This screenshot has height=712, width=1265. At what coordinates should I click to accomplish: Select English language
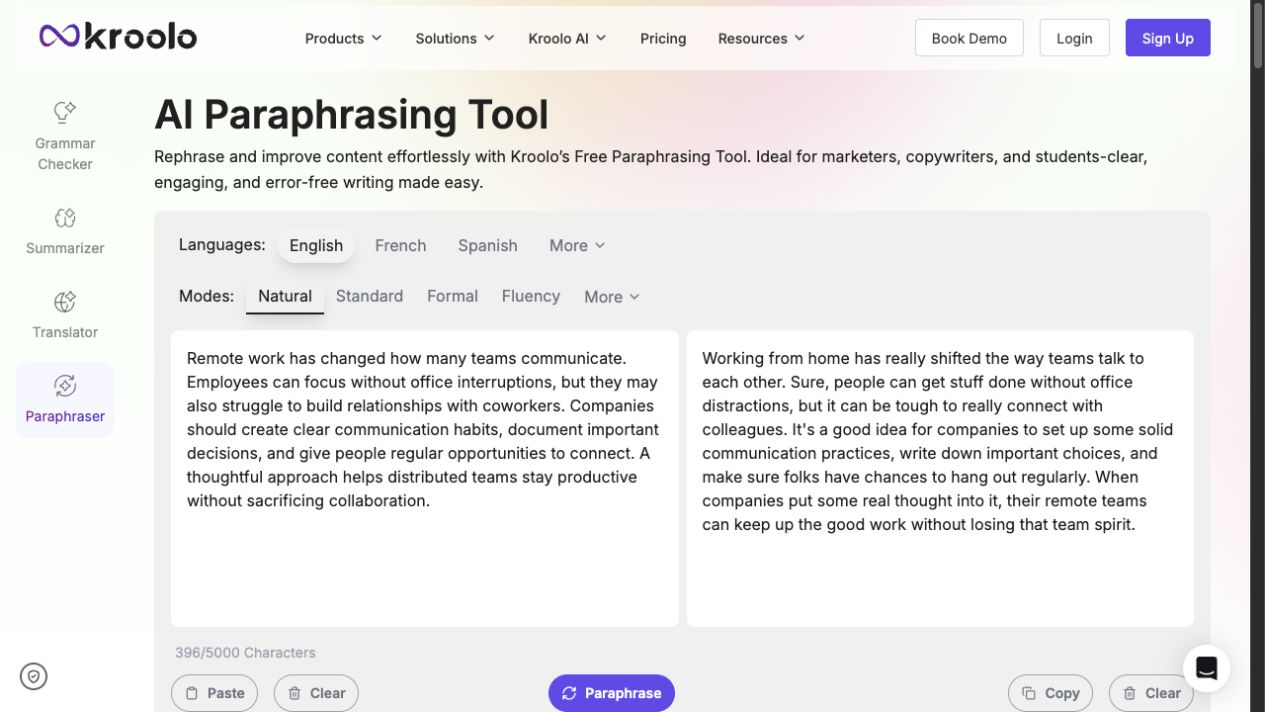tap(316, 245)
